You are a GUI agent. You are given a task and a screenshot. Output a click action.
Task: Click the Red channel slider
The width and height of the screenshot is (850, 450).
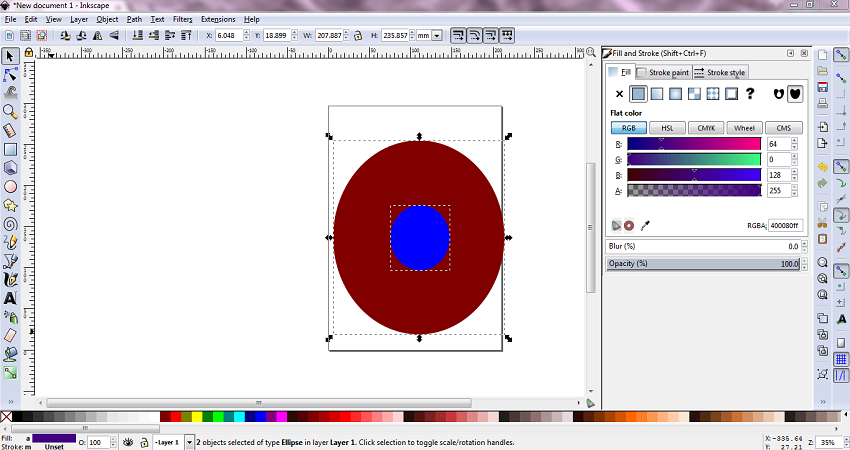coord(694,144)
